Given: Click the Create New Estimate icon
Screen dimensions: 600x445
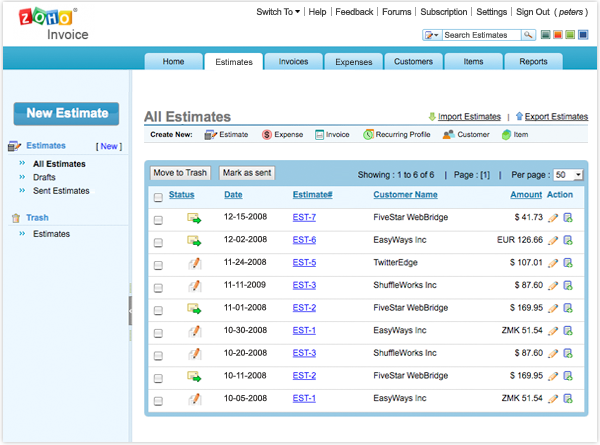Looking at the screenshot, I should 210,135.
